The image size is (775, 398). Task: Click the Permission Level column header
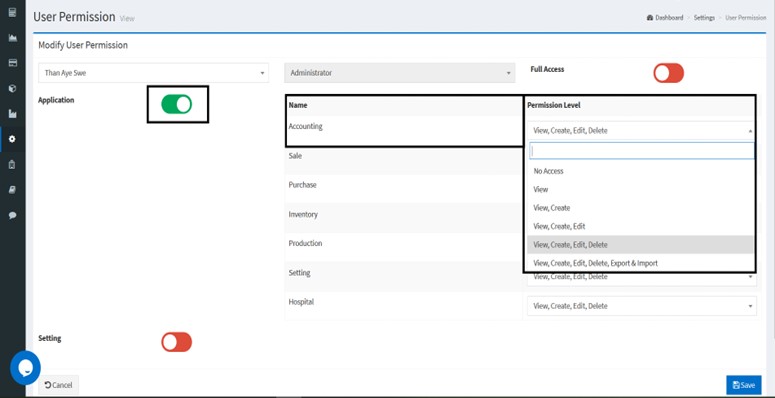pos(554,105)
